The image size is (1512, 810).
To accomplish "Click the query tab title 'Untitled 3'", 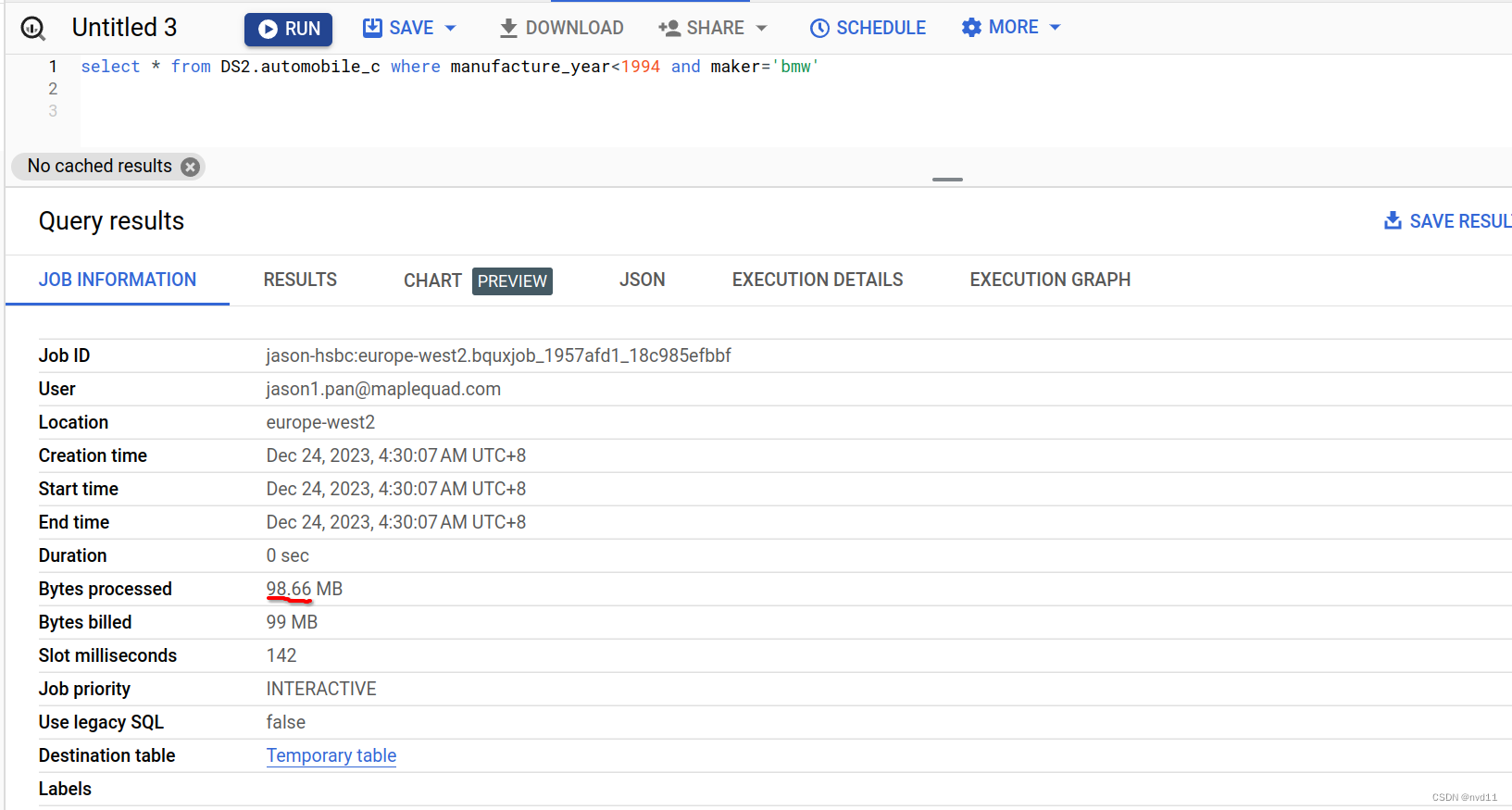I will pos(124,28).
